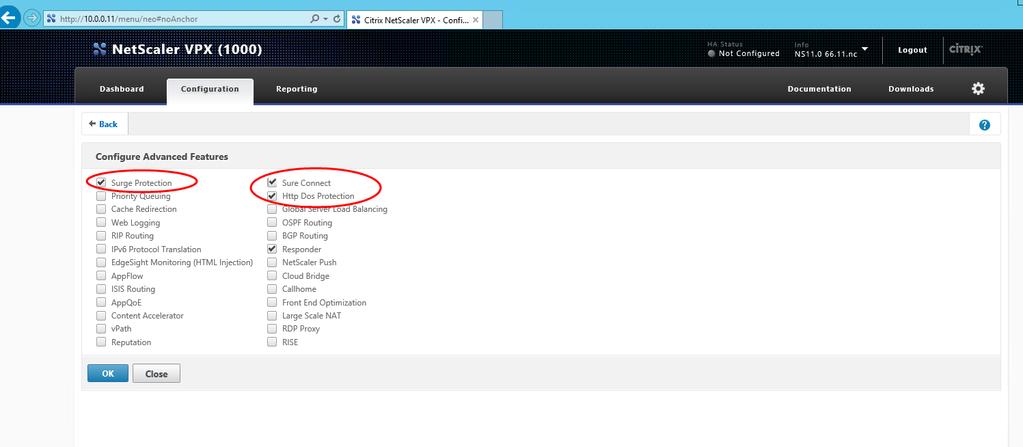Check the AppQoE checkbox
This screenshot has width=1023, height=447.
(x=100, y=302)
